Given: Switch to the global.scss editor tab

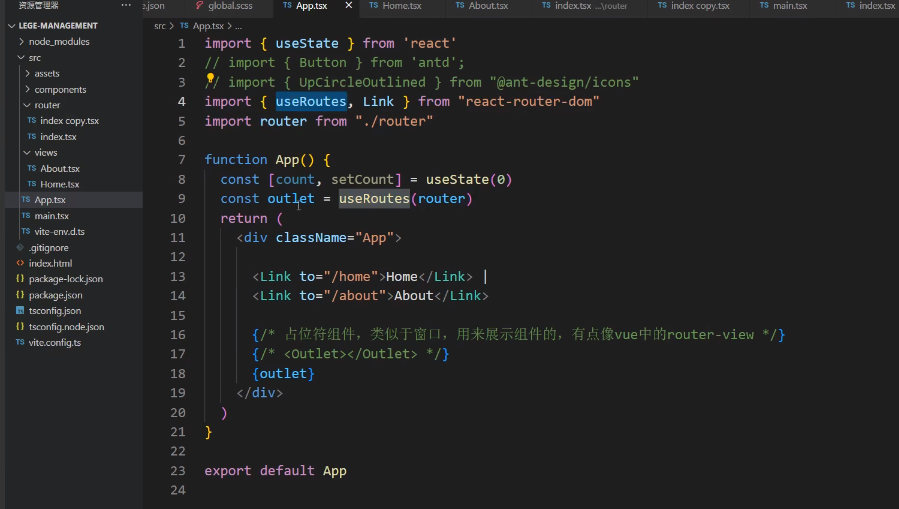Looking at the screenshot, I should point(230,6).
